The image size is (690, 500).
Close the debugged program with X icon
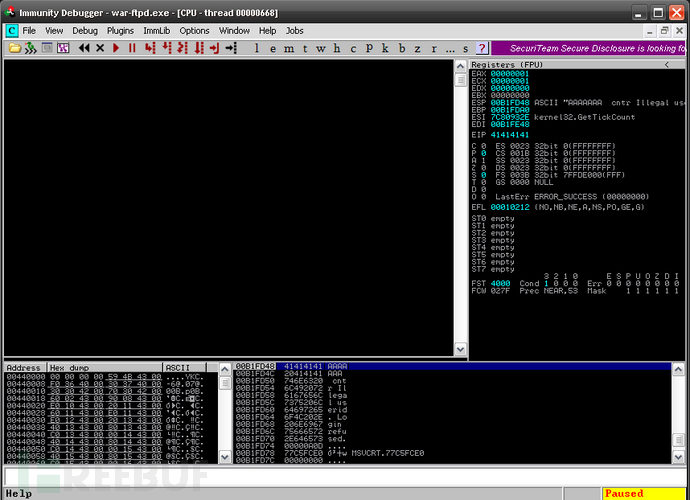click(100, 48)
